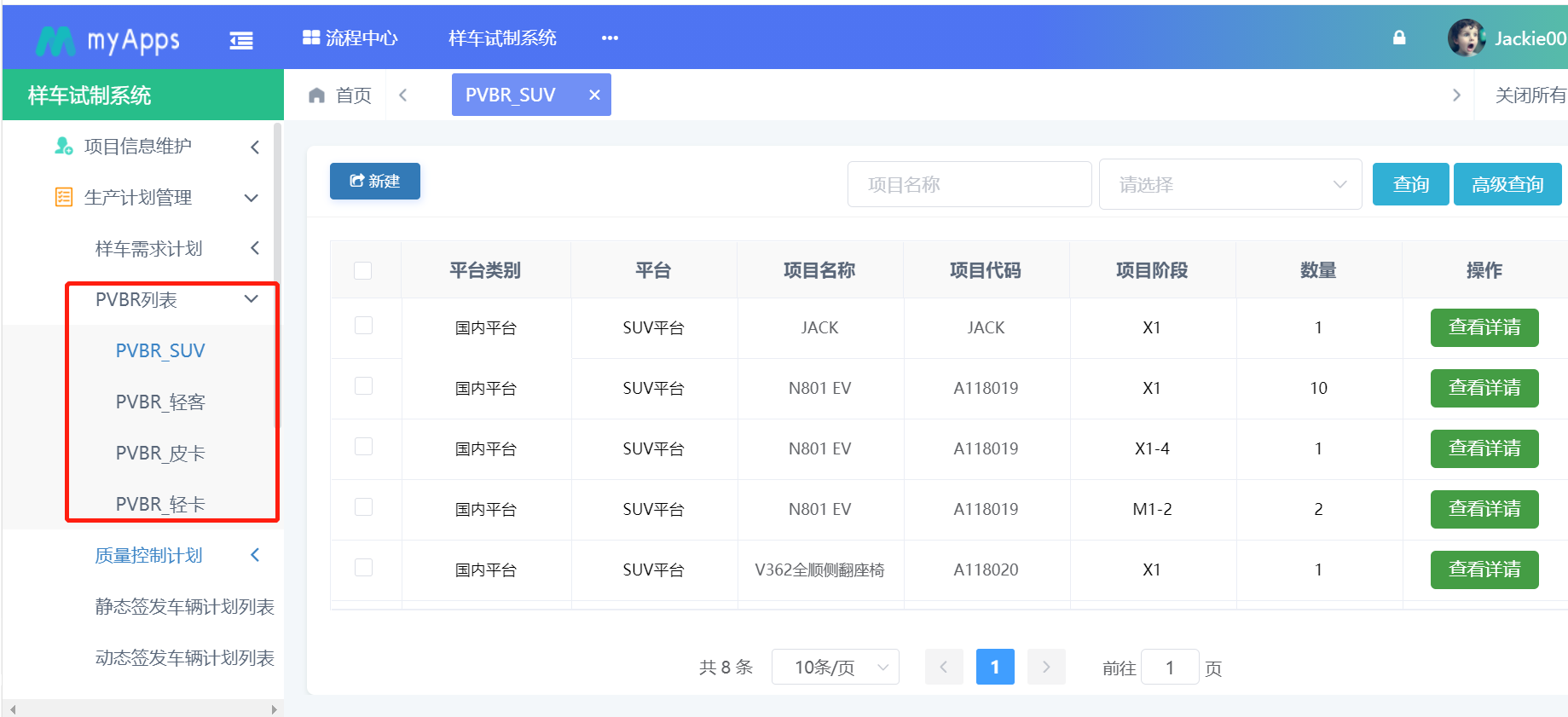
Task: Click the 高级查询 button
Action: pos(1507,185)
